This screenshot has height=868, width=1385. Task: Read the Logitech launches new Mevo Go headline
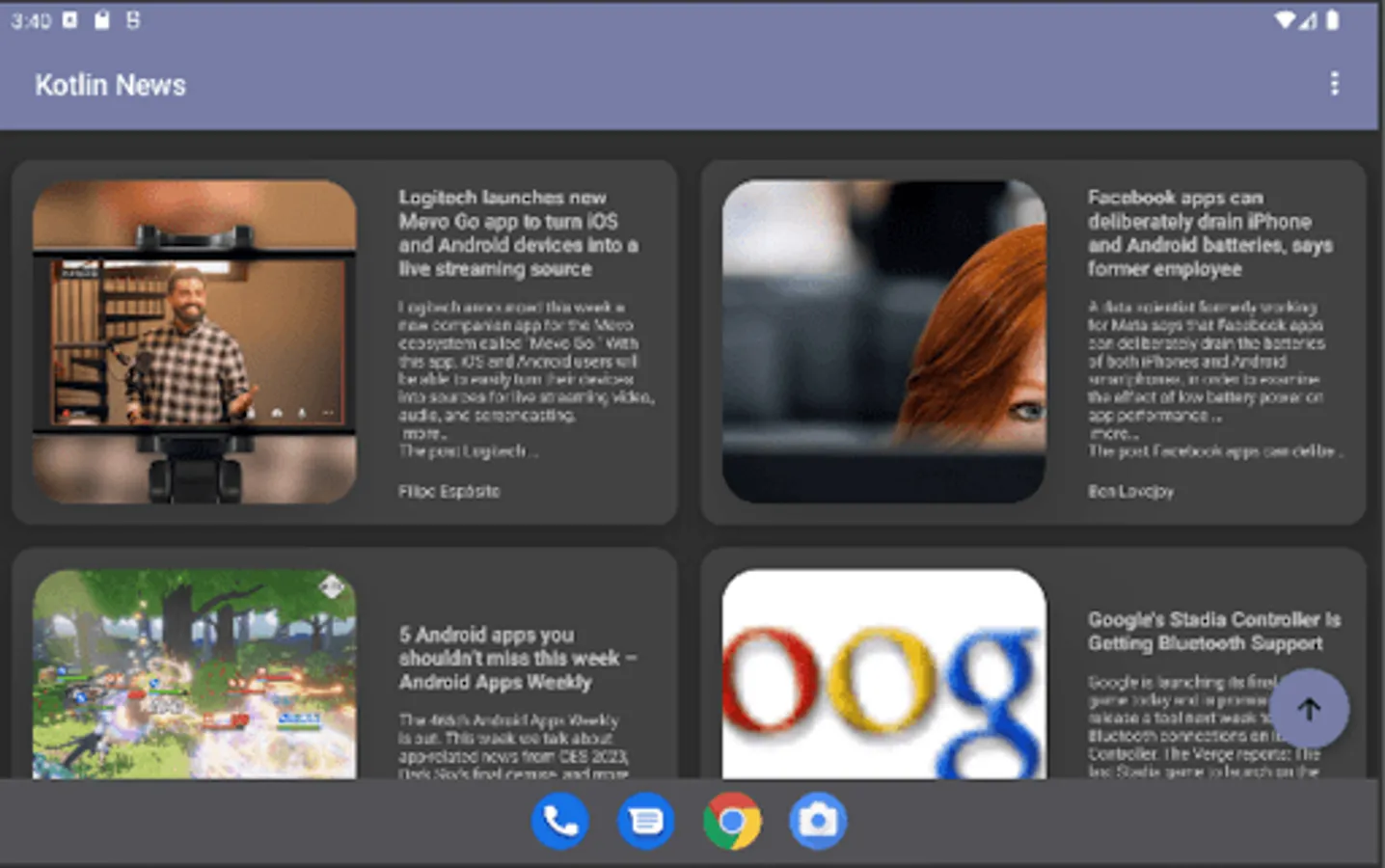(518, 233)
